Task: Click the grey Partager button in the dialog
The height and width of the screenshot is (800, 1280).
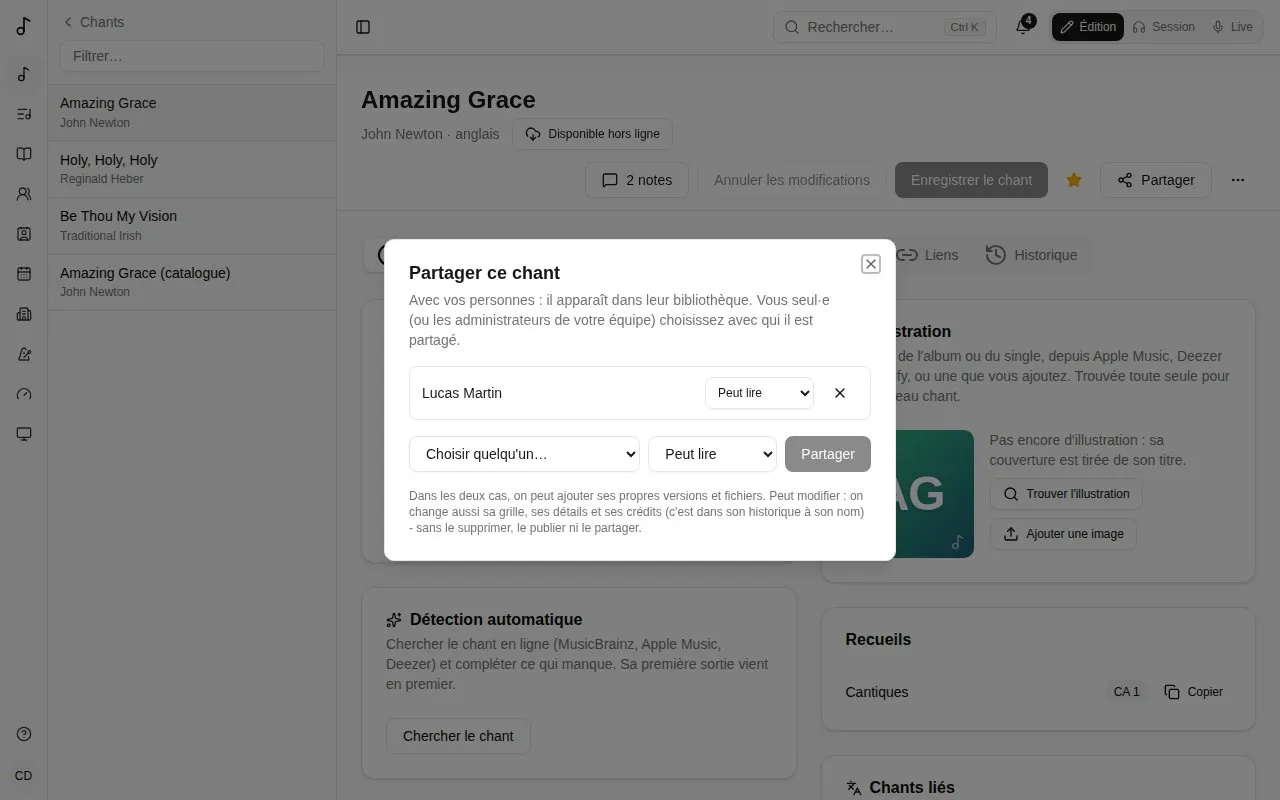Action: [x=828, y=454]
